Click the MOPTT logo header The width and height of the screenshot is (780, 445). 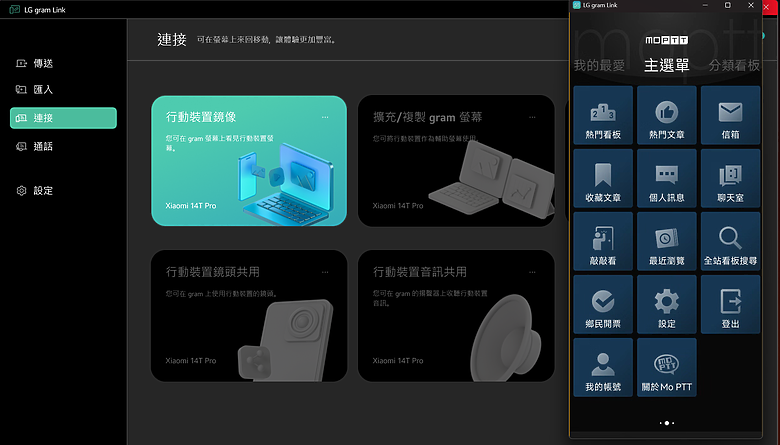pyautogui.click(x=667, y=40)
